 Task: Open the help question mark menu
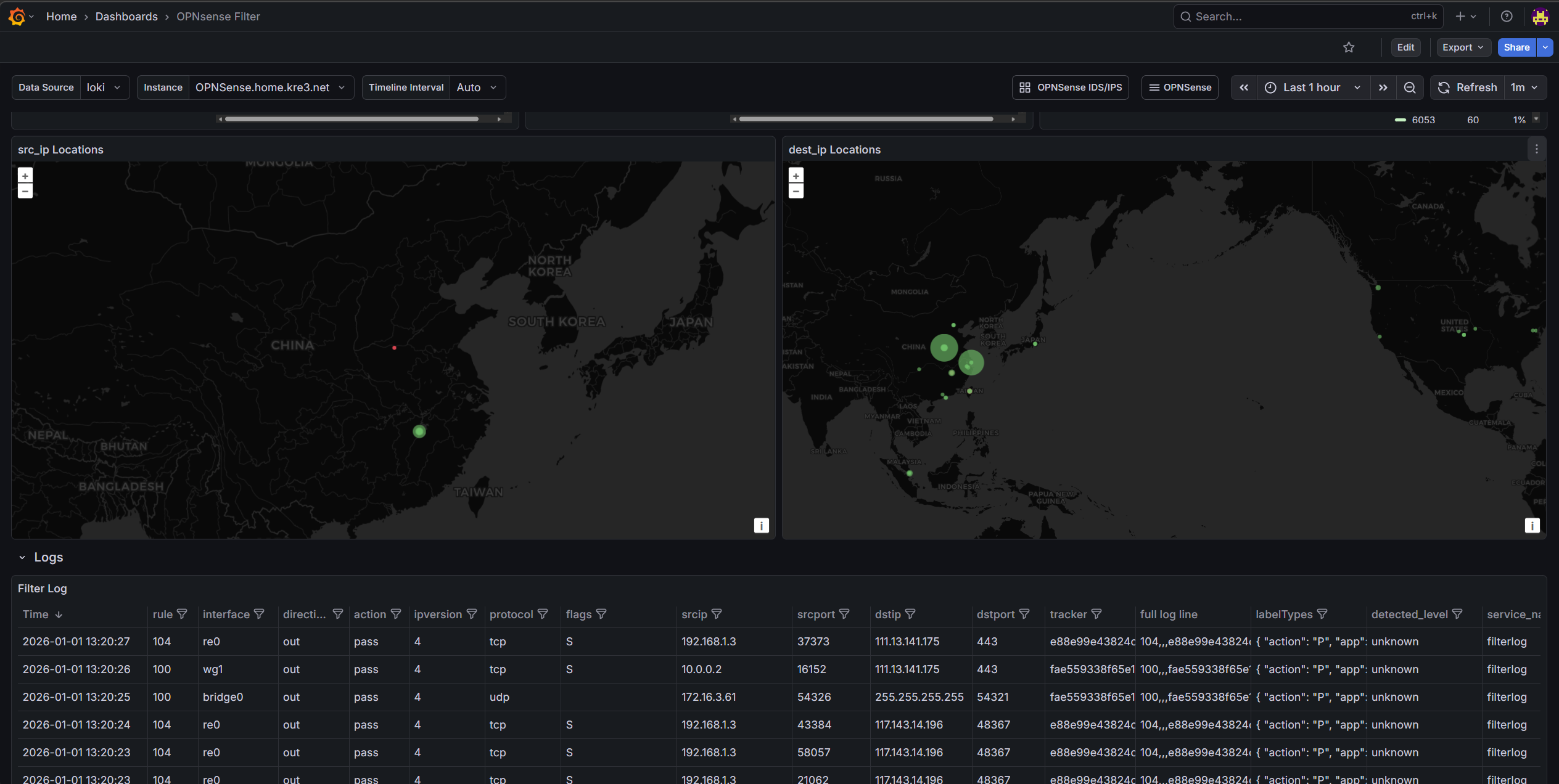tap(1507, 17)
